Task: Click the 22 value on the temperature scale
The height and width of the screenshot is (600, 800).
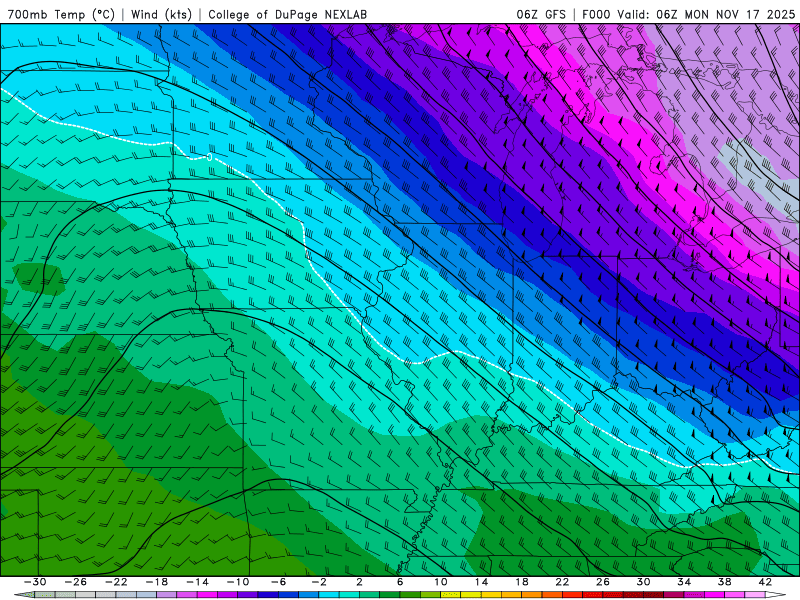Action: [x=562, y=582]
